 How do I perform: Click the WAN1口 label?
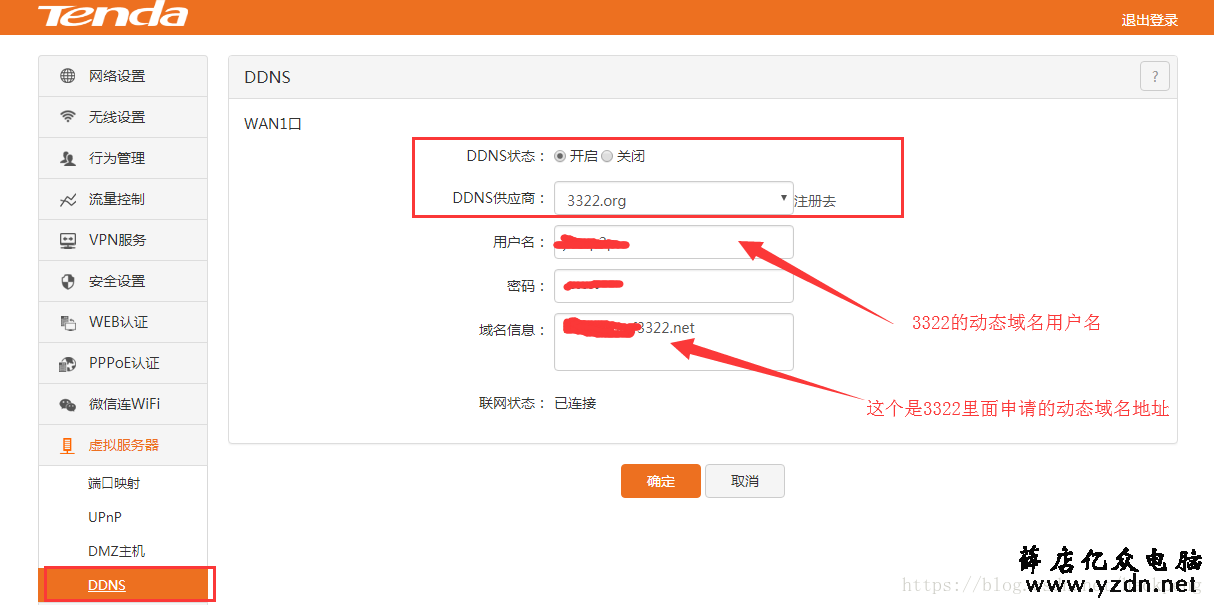[273, 124]
